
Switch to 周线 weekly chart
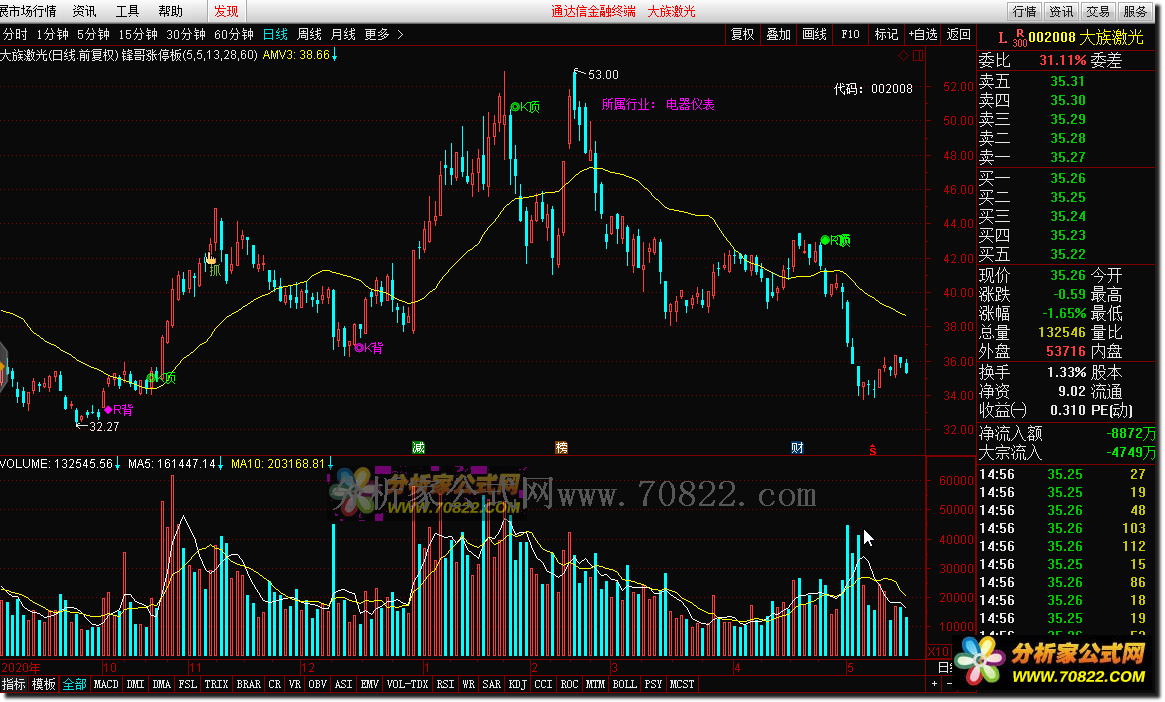point(309,34)
